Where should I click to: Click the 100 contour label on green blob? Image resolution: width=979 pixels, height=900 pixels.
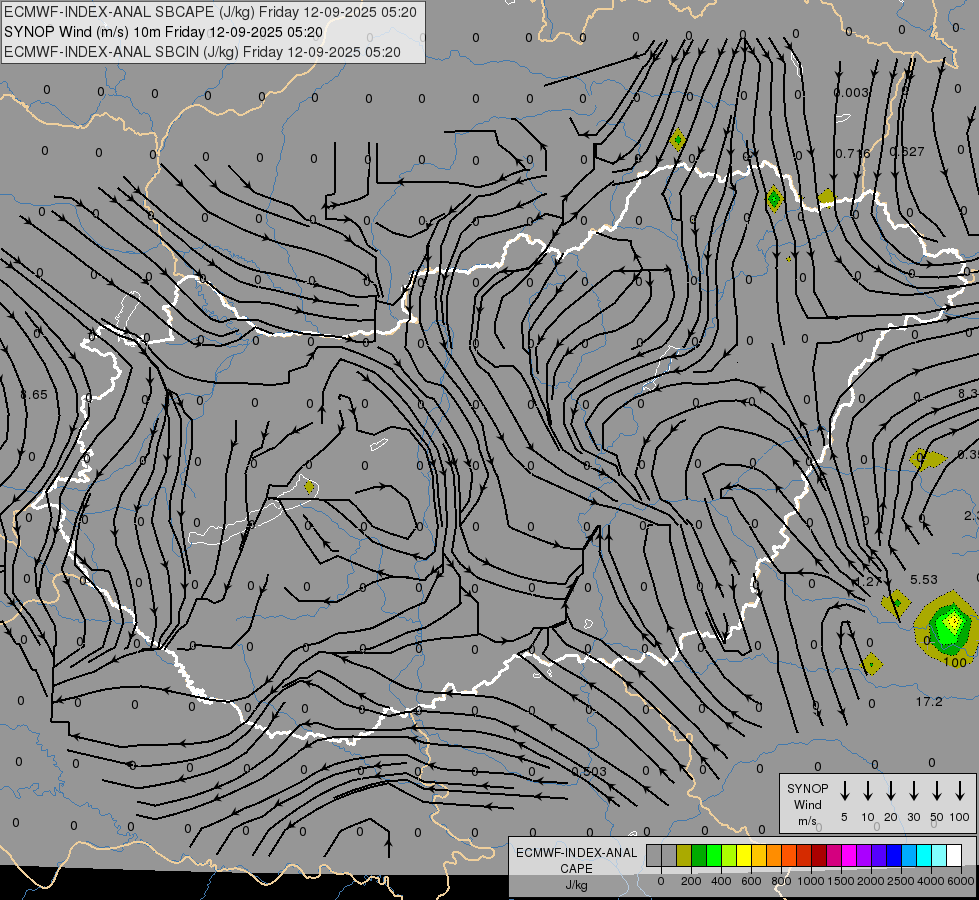click(x=955, y=662)
